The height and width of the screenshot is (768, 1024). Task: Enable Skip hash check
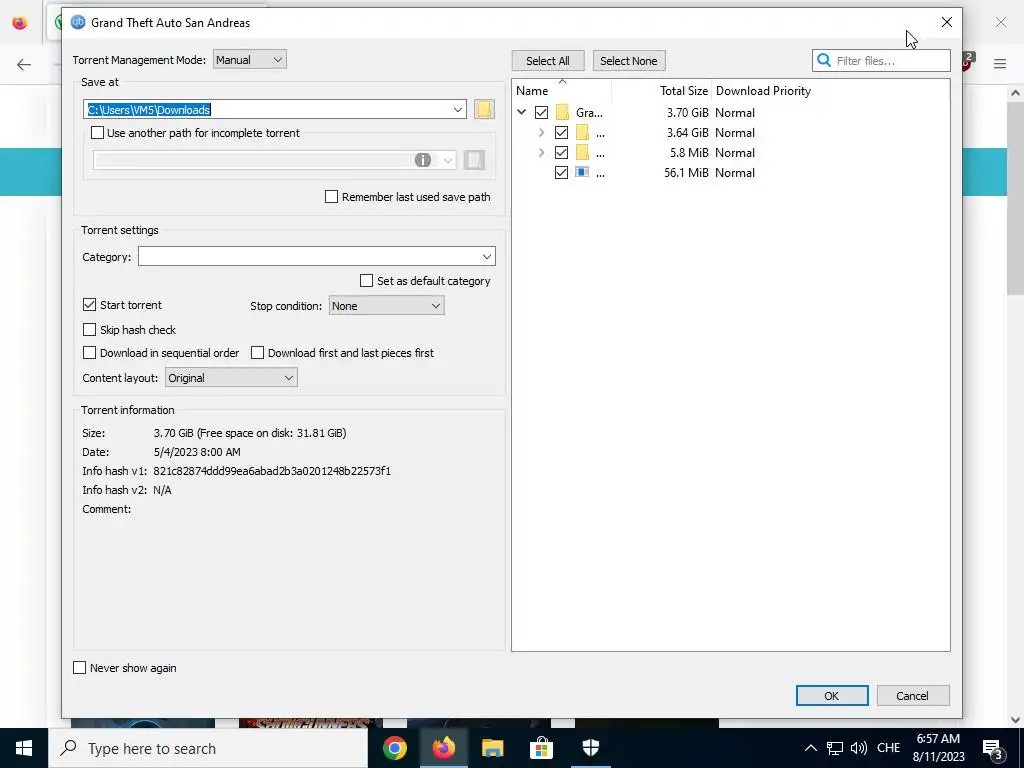(89, 330)
